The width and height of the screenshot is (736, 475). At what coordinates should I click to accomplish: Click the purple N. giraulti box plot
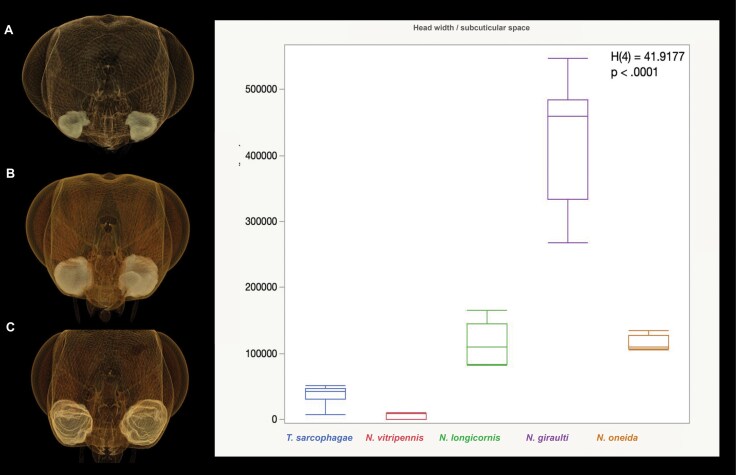(567, 150)
